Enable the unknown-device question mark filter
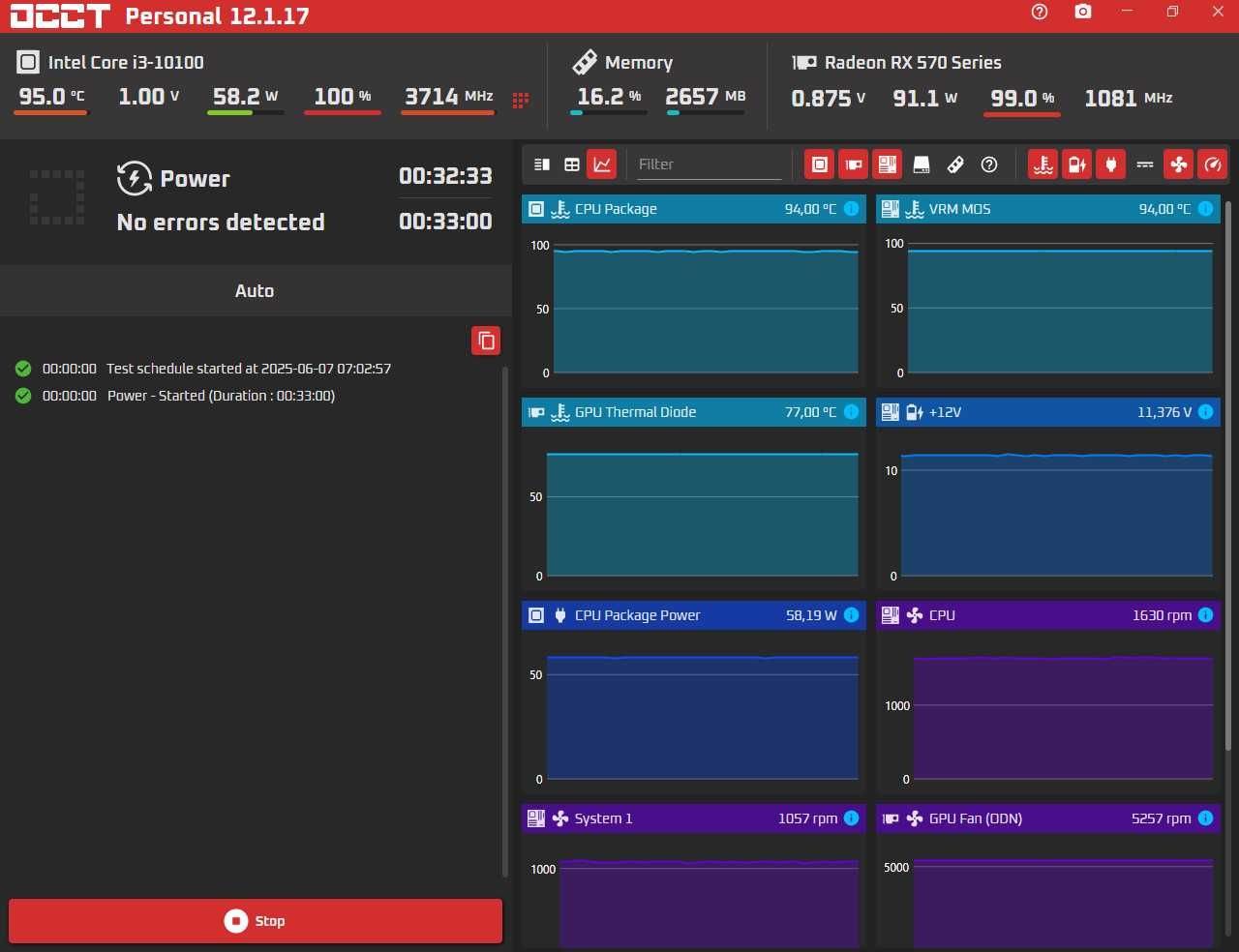 pos(989,164)
